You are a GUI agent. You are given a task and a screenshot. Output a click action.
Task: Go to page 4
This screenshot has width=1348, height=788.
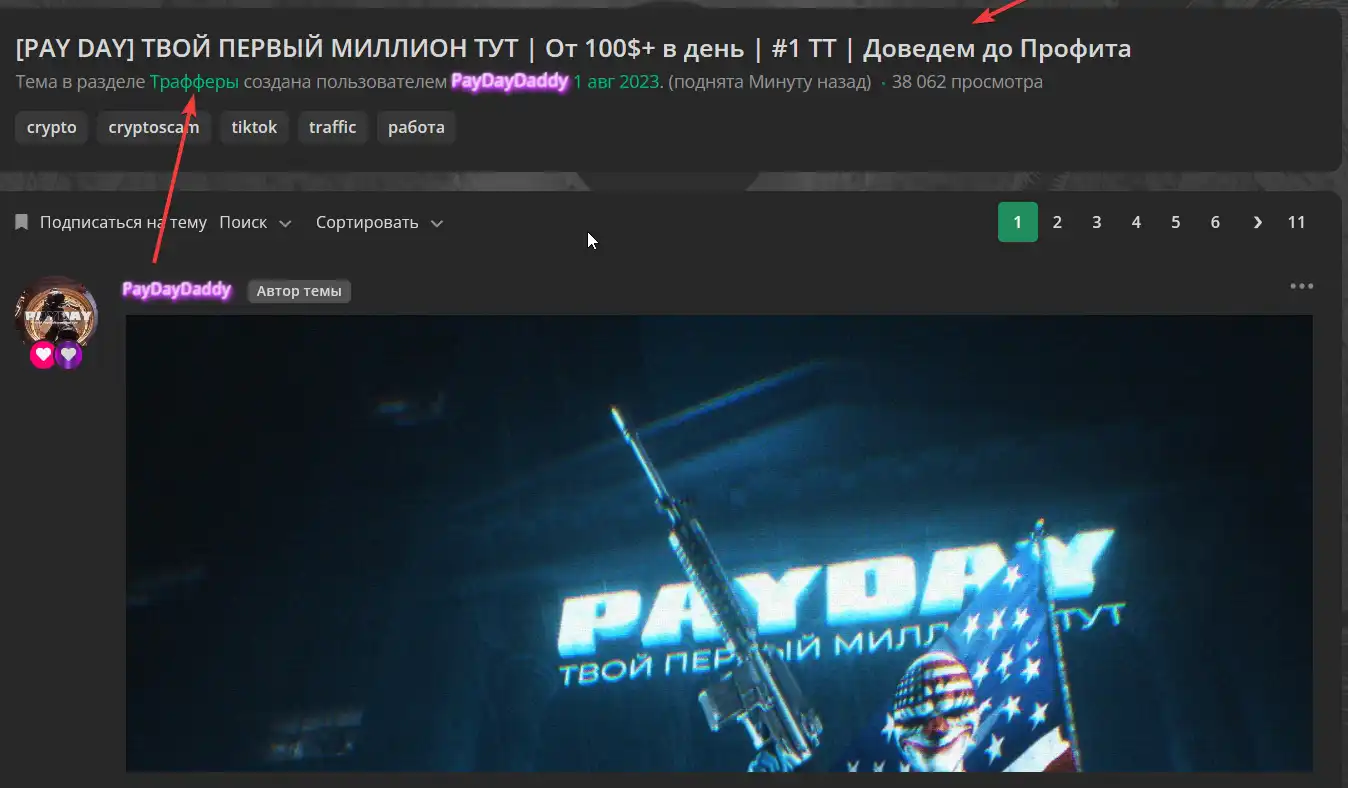point(1136,222)
